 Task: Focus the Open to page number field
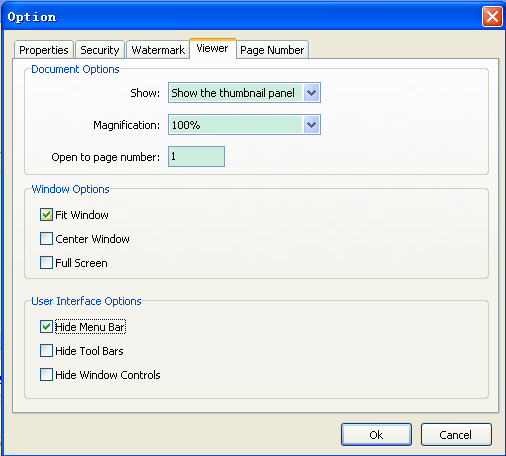pyautogui.click(x=196, y=156)
